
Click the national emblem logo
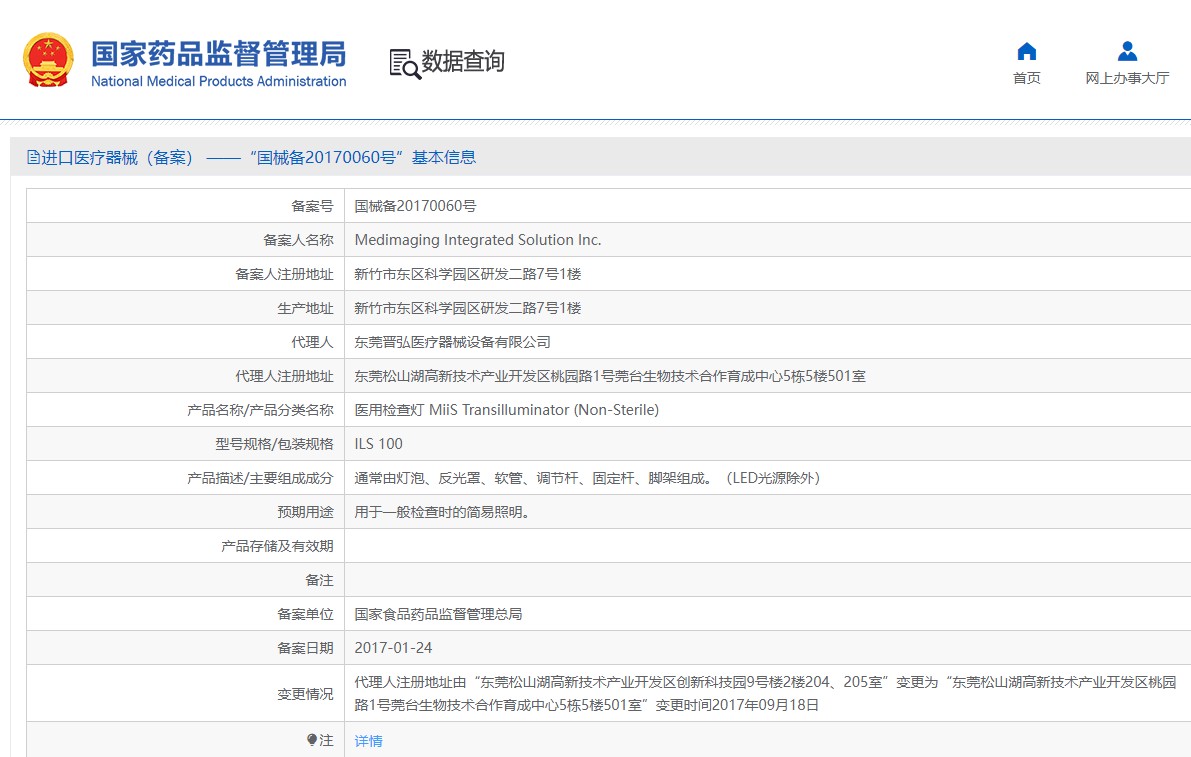(48, 60)
